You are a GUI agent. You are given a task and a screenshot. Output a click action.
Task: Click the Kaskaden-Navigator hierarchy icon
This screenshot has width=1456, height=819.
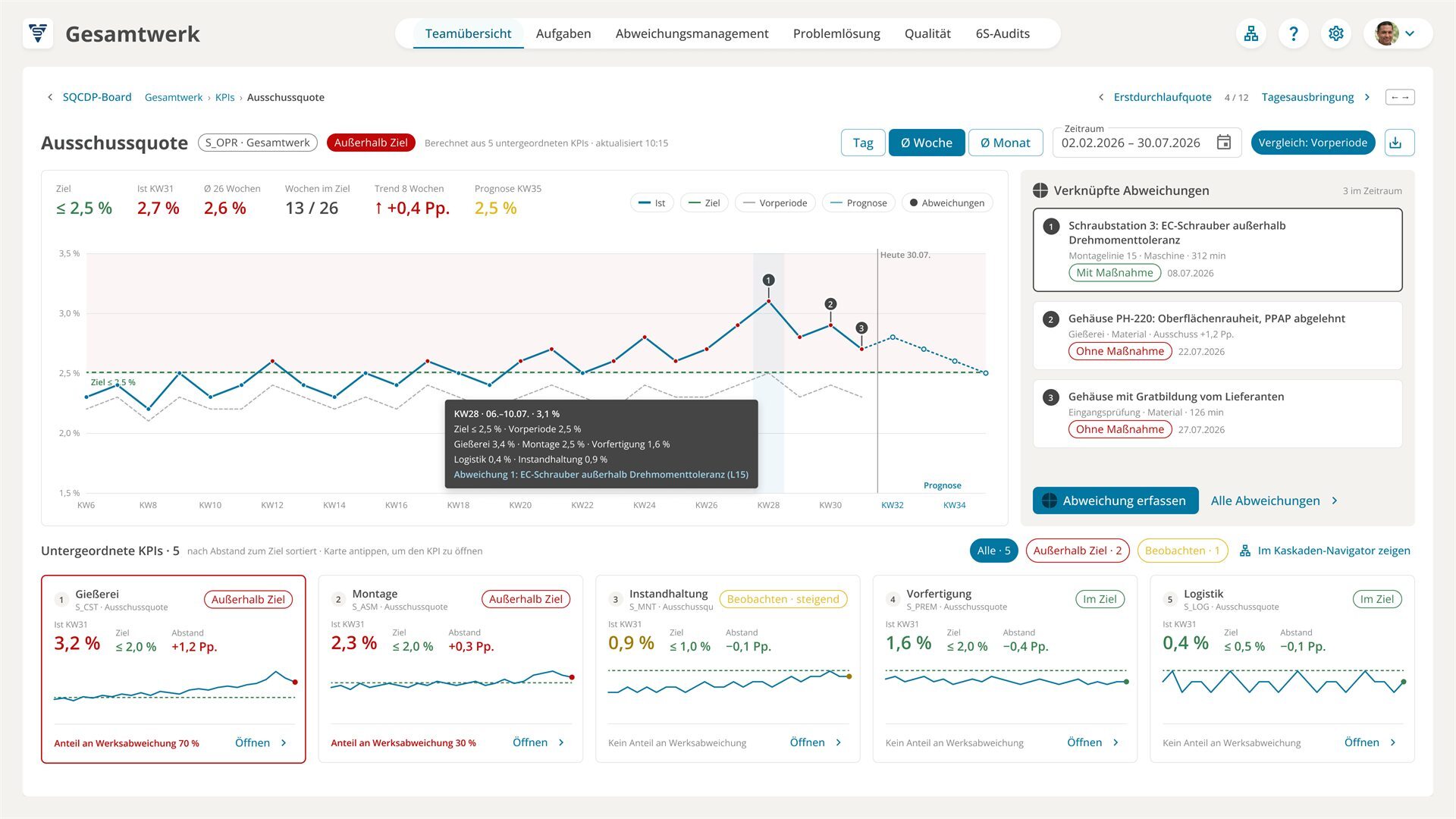pyautogui.click(x=1245, y=551)
